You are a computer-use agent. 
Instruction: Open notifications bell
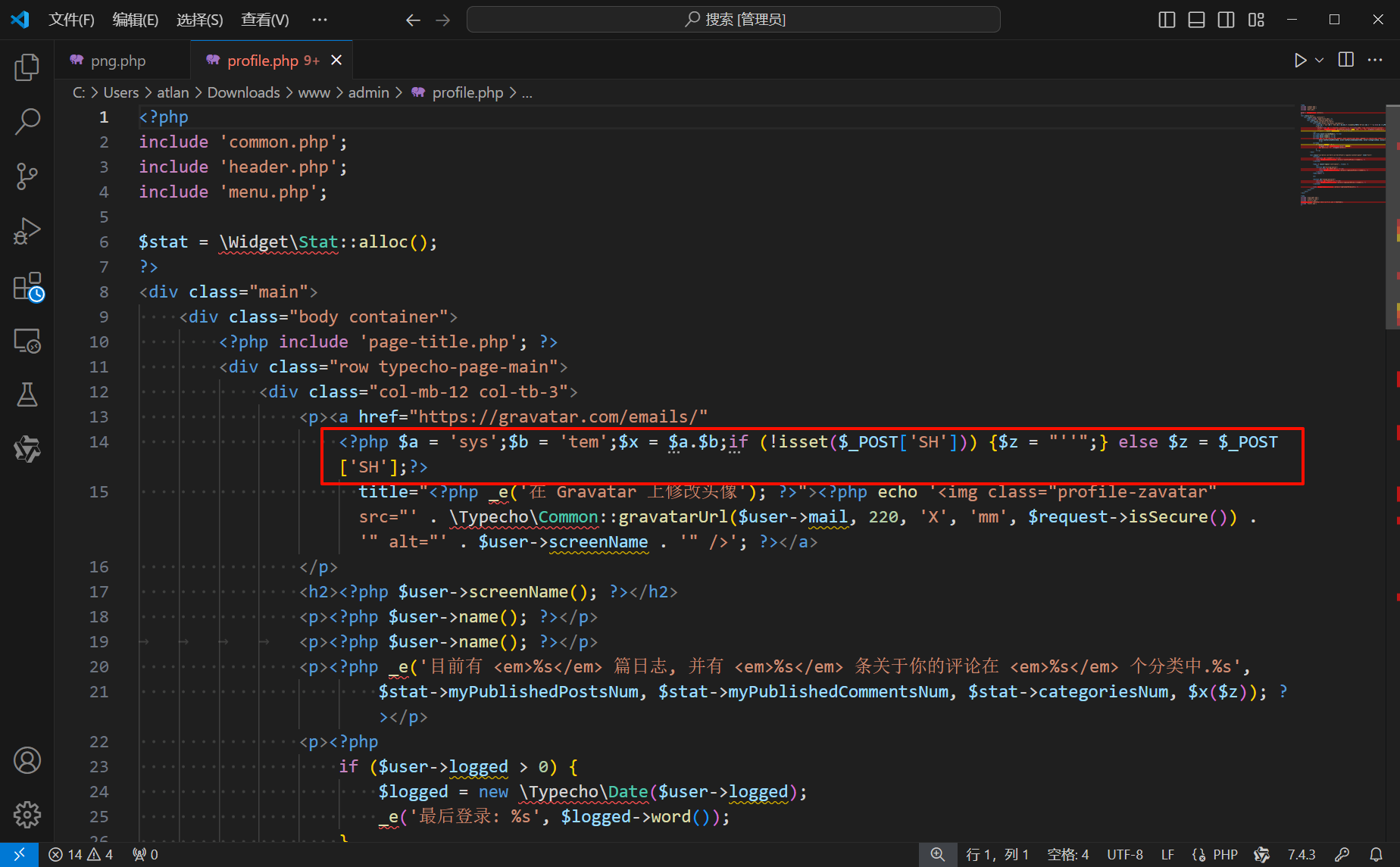(1377, 855)
